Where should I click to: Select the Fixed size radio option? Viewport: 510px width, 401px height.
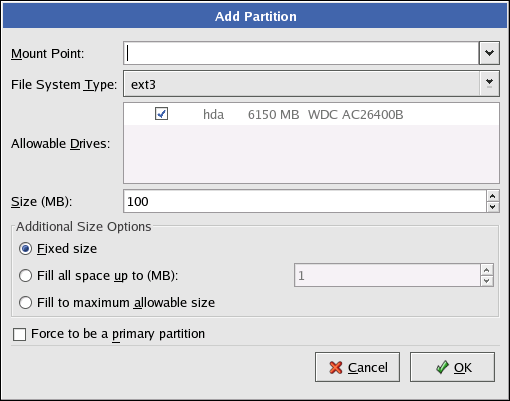point(25,249)
